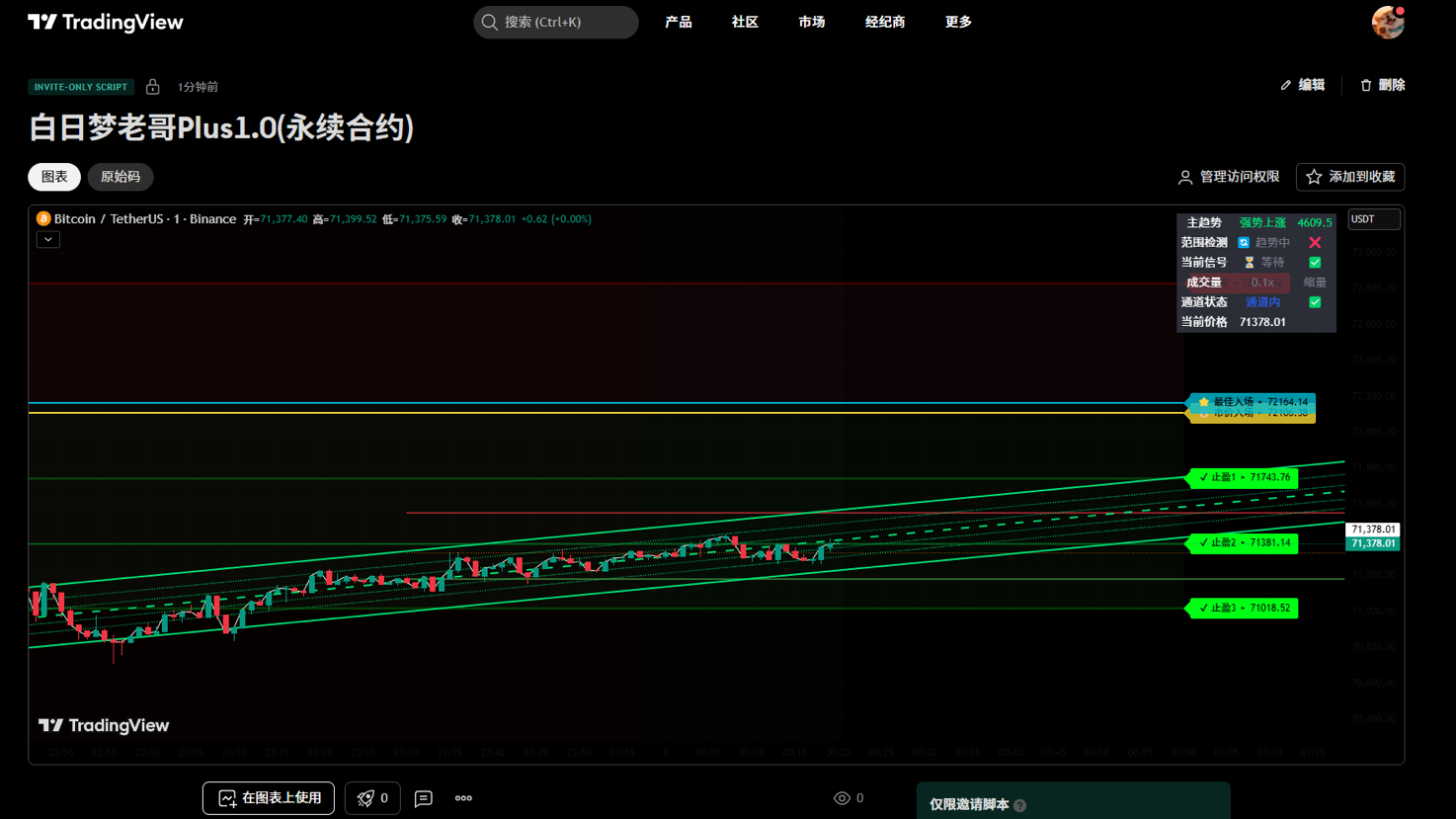
Task: Click the green 71,378.01 price tag
Action: point(1373,543)
